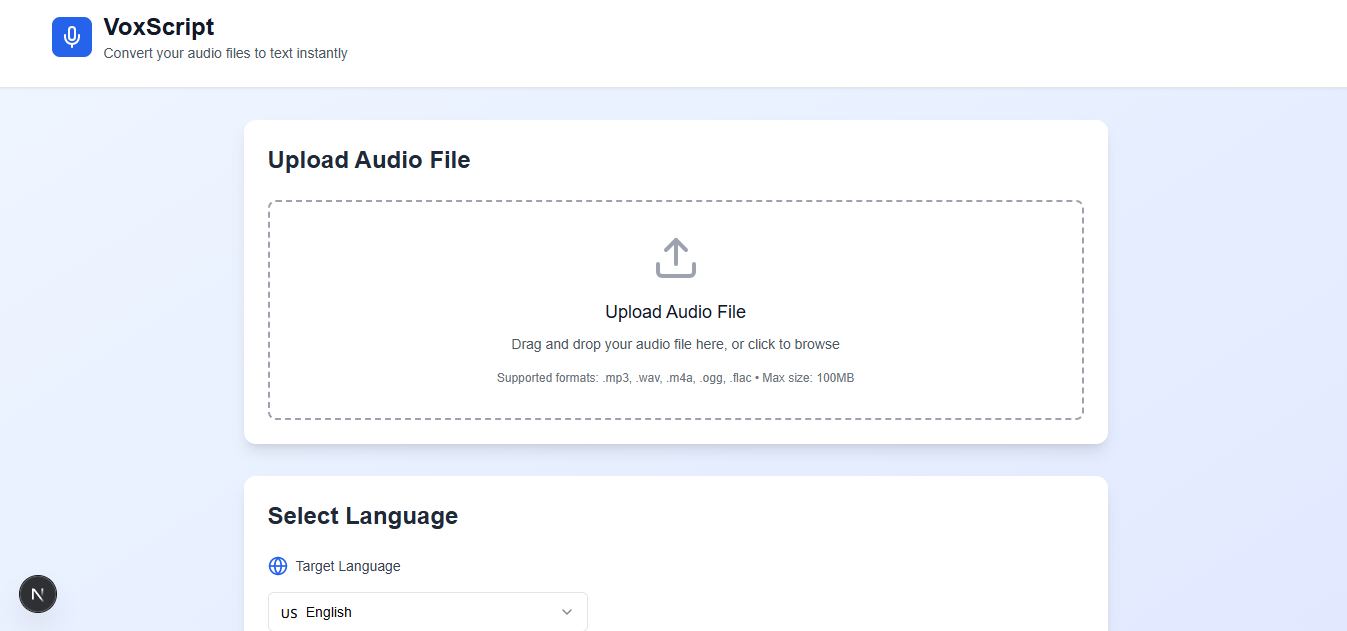Open the Next.js dev tools badge

click(38, 594)
